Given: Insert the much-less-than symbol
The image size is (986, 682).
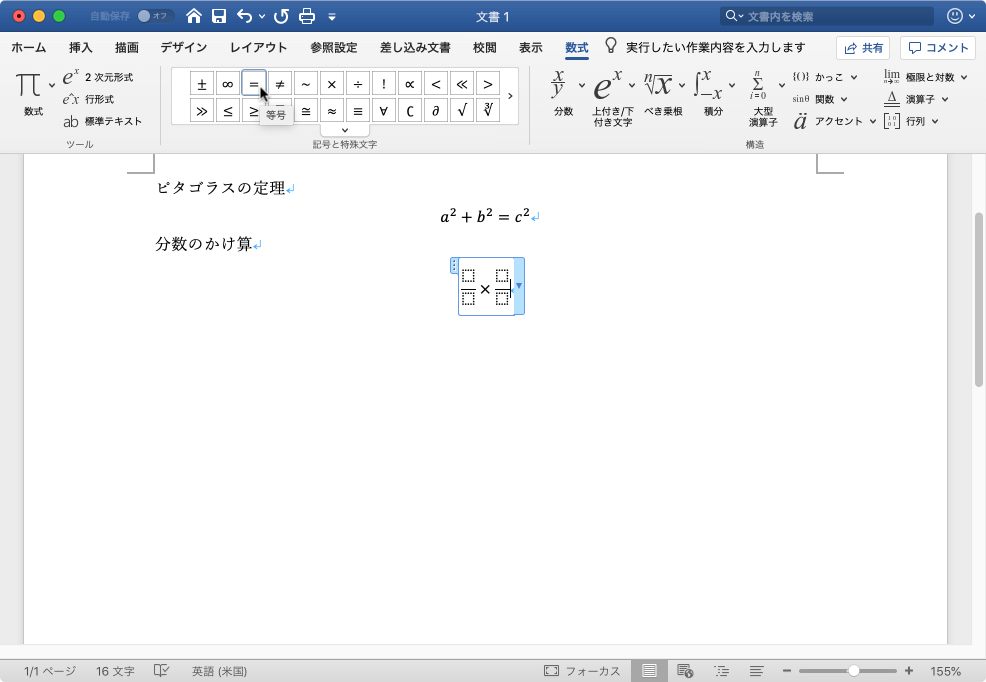Looking at the screenshot, I should pos(462,84).
